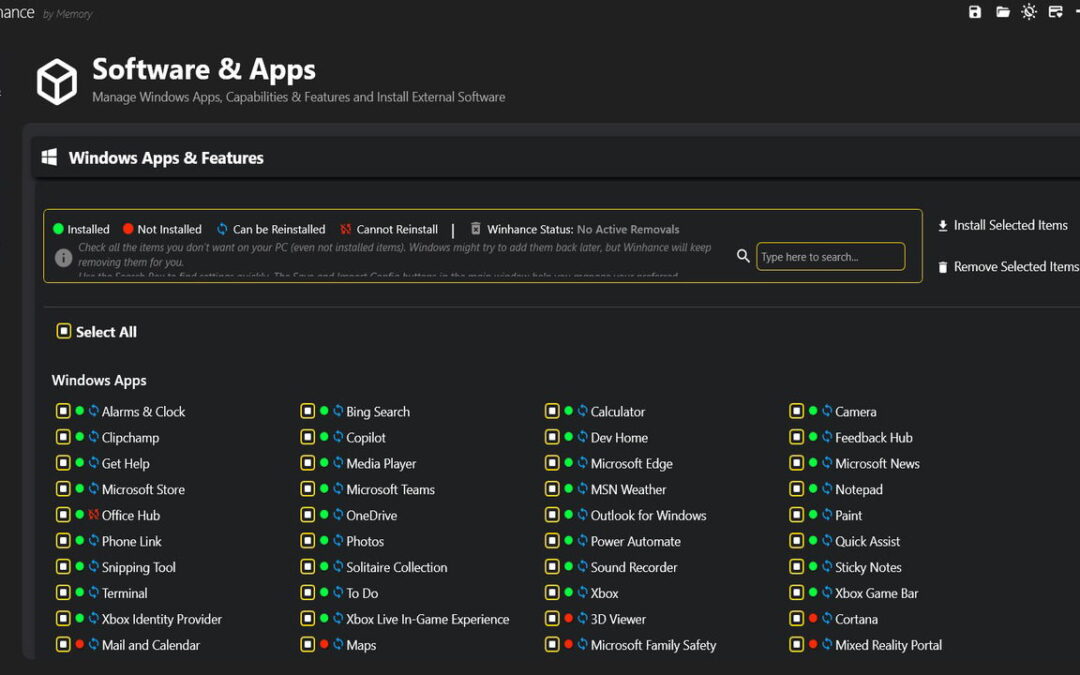Click the Software & Apps package cube icon
1080x675 pixels.
click(56, 81)
